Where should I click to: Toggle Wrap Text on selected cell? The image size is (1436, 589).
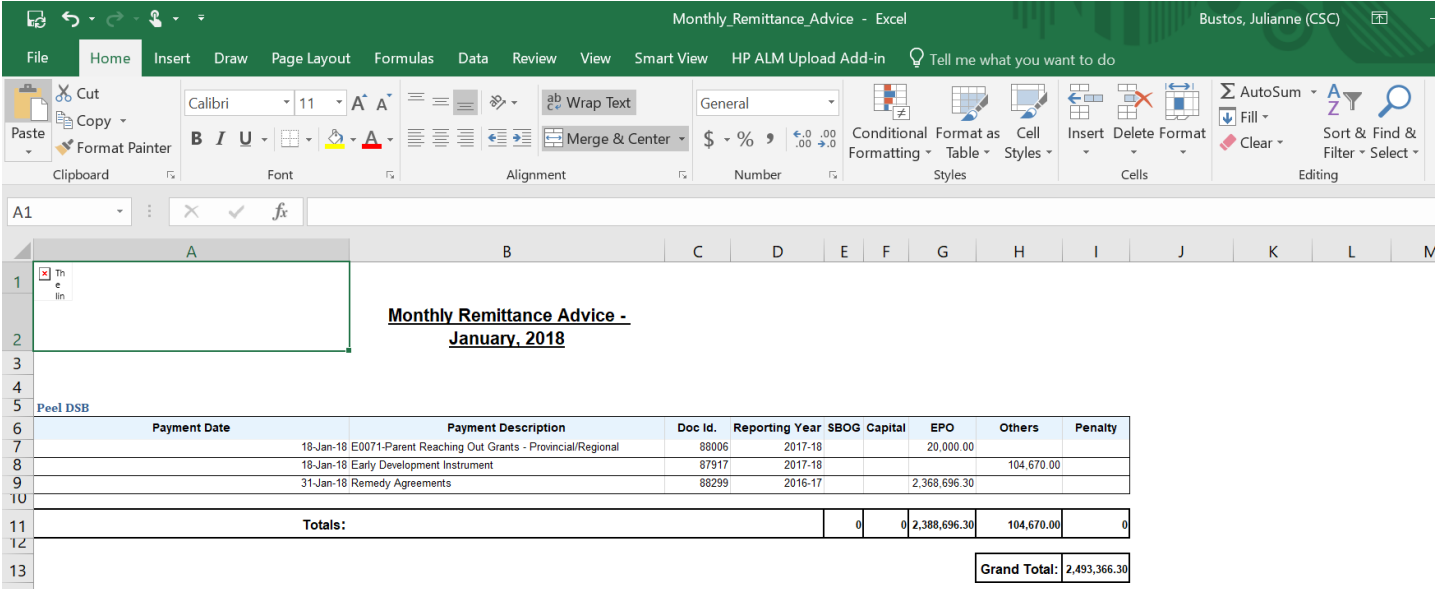tap(589, 103)
